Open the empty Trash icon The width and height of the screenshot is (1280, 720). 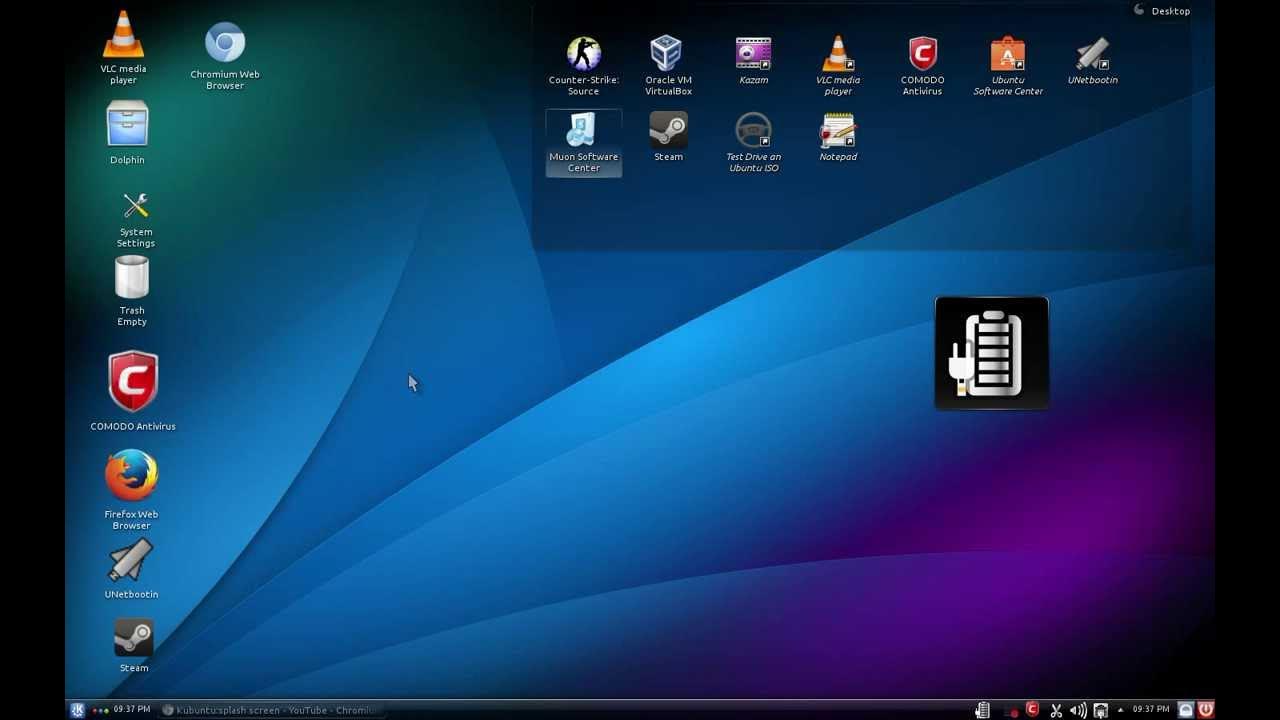point(132,291)
